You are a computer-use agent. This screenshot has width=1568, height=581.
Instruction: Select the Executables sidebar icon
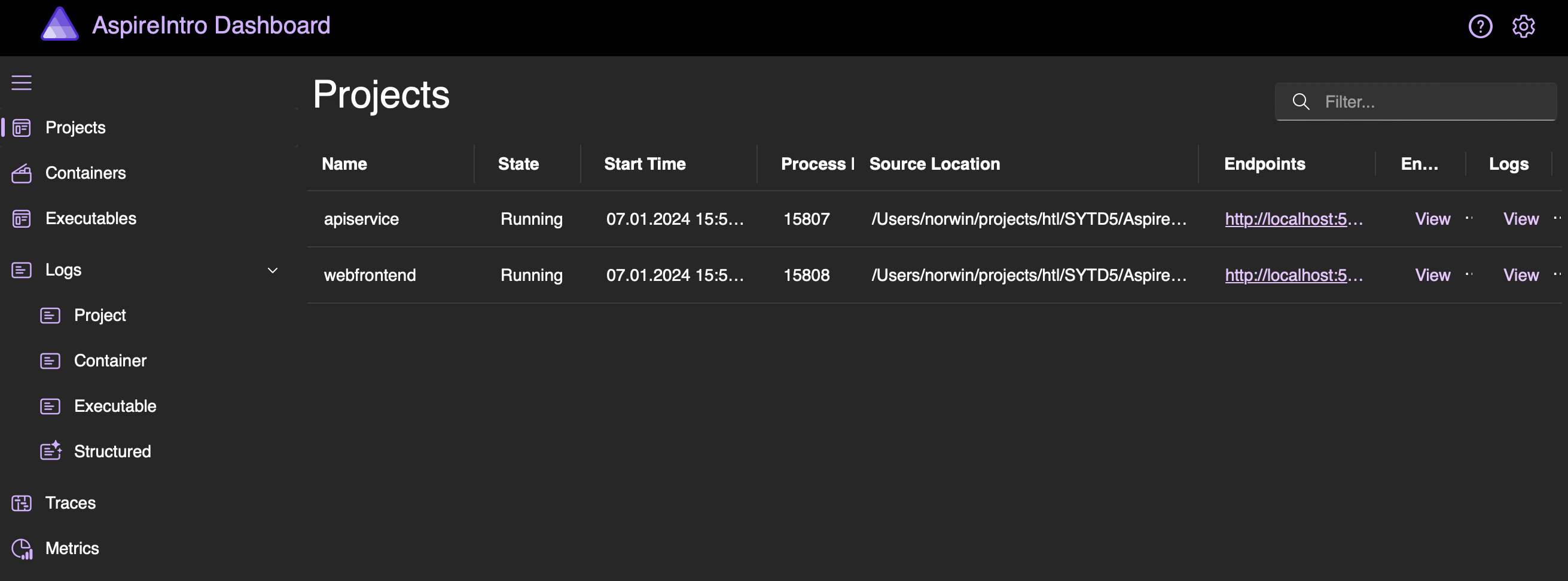22,218
